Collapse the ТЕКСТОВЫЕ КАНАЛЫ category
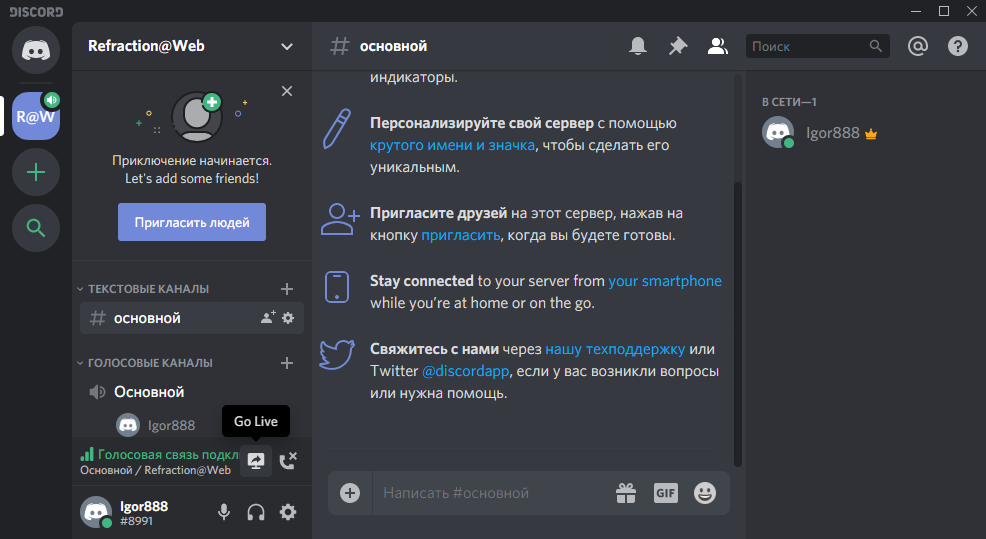This screenshot has height=539, width=986. pyautogui.click(x=148, y=289)
